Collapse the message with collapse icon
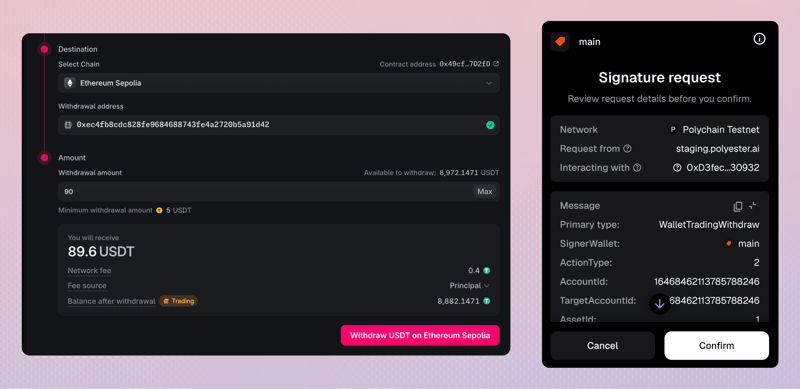 tap(753, 206)
